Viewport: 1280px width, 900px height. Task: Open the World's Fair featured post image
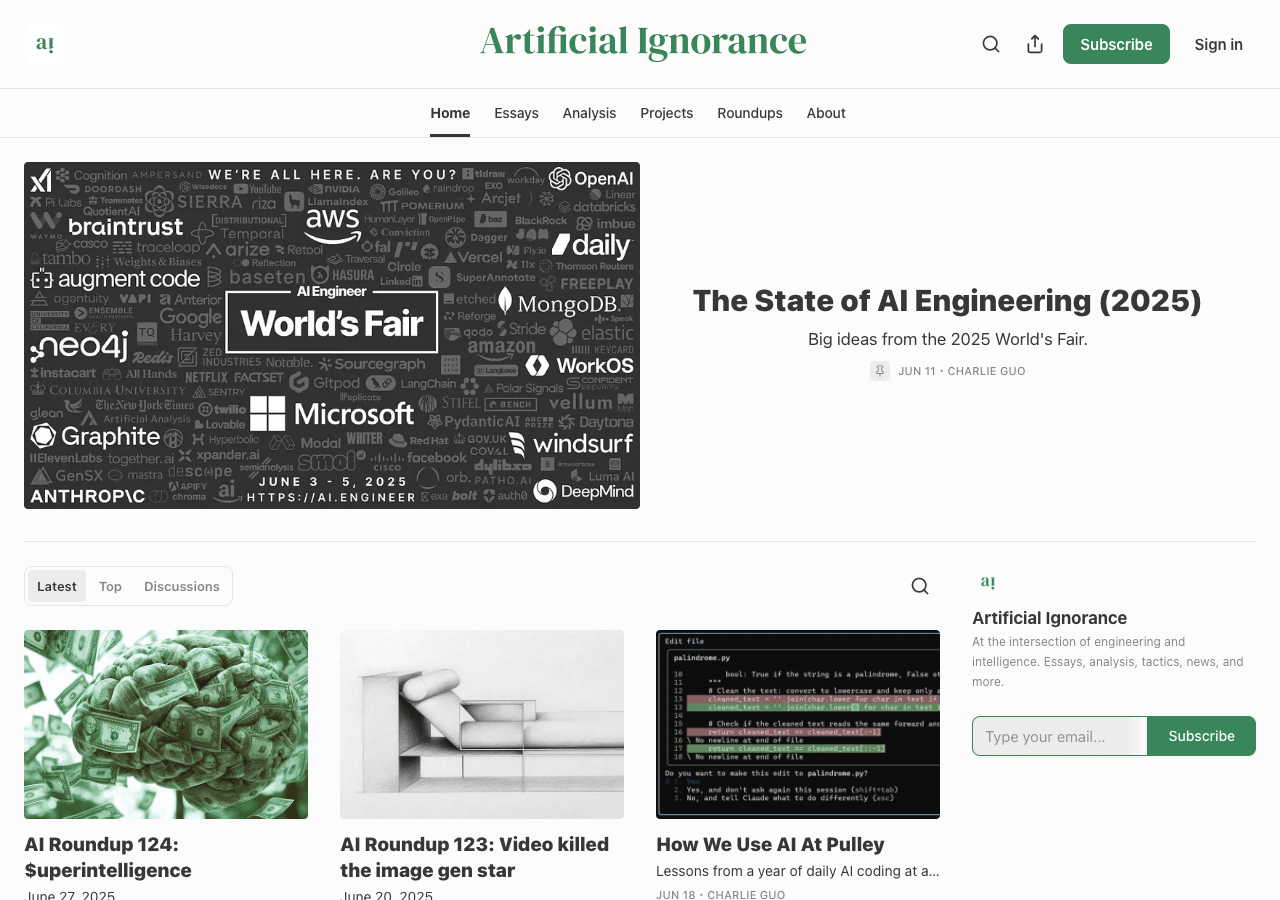click(332, 335)
